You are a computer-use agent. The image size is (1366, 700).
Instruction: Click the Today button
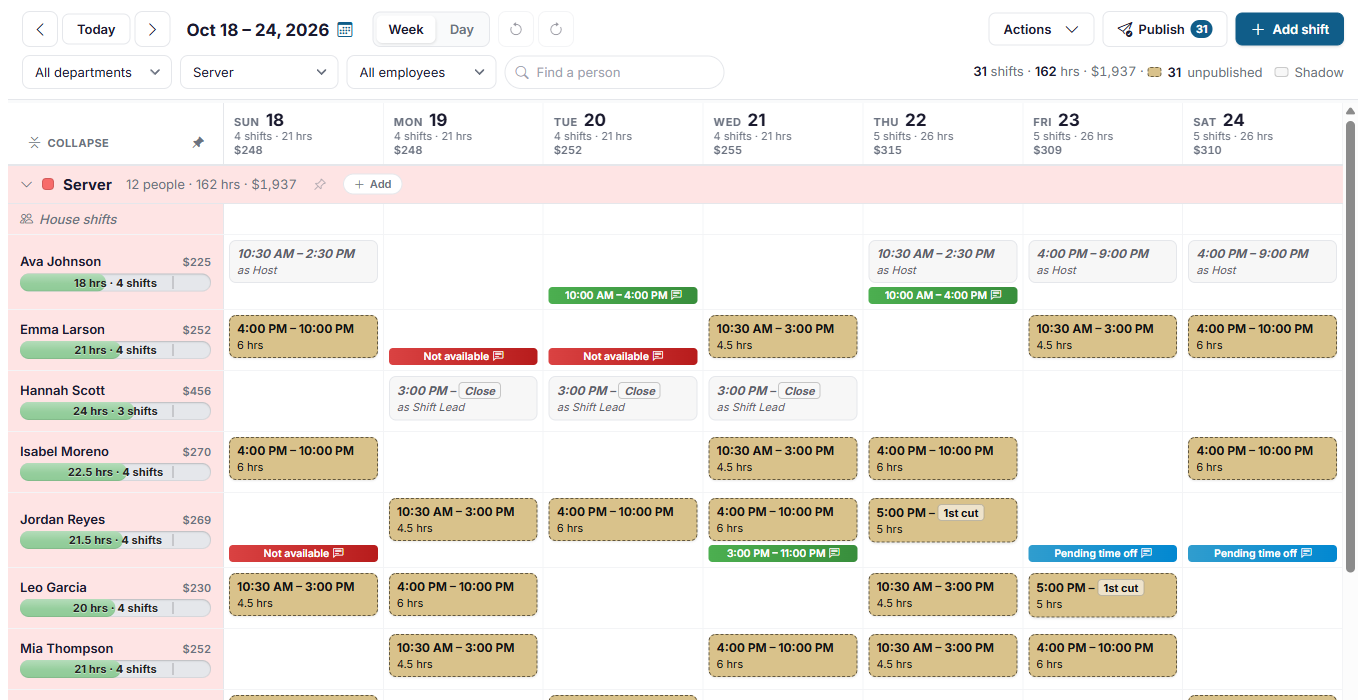point(96,29)
